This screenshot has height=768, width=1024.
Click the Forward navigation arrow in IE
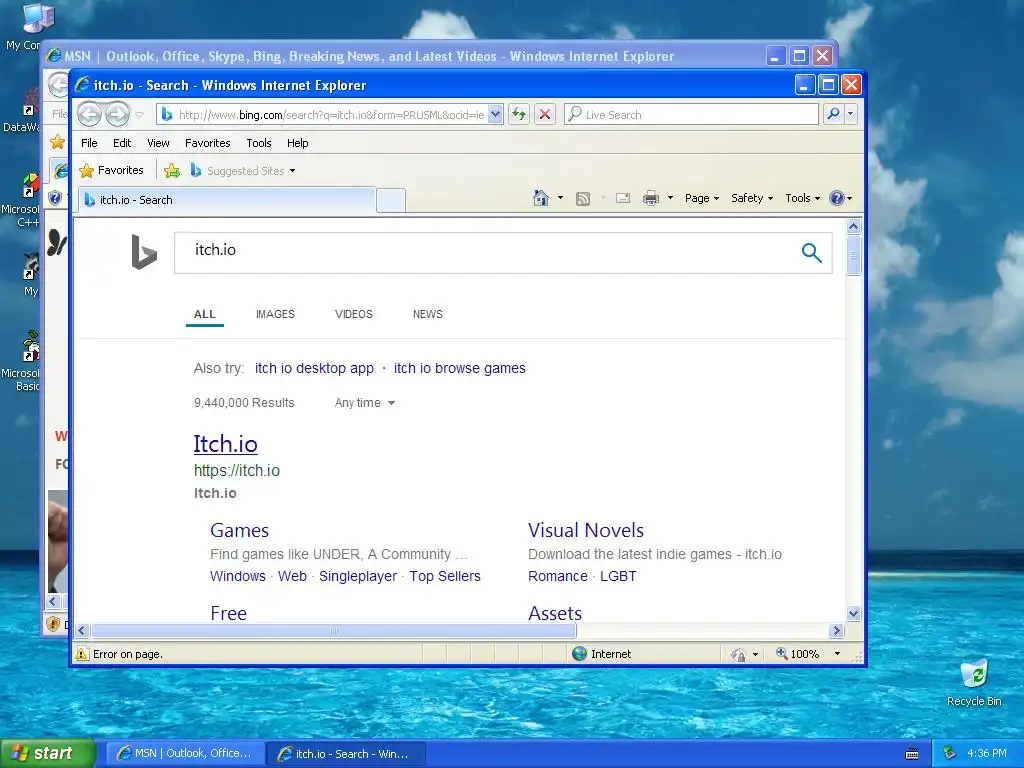tap(118, 114)
